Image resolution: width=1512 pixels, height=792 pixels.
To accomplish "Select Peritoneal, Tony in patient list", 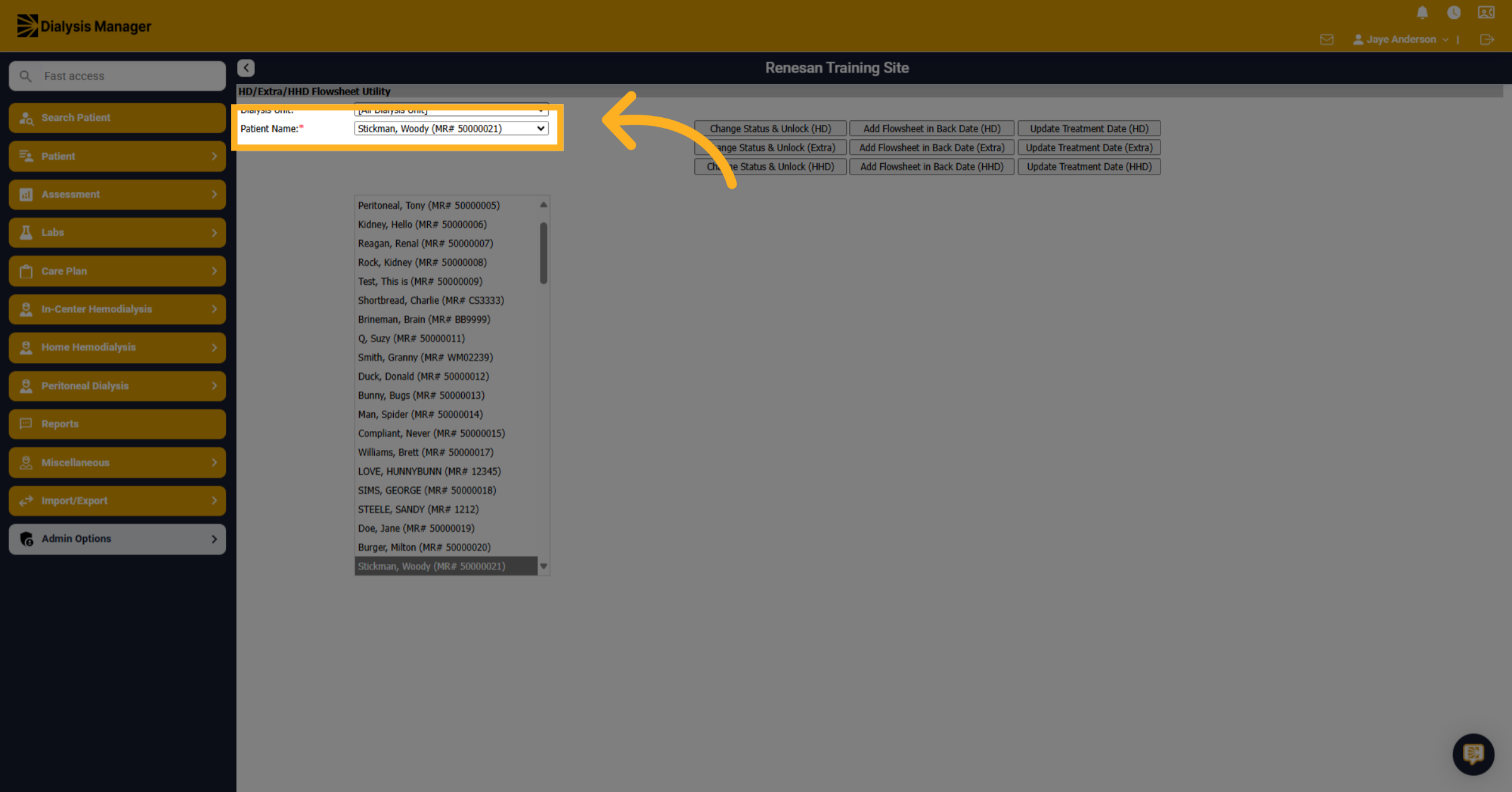I will click(x=446, y=205).
